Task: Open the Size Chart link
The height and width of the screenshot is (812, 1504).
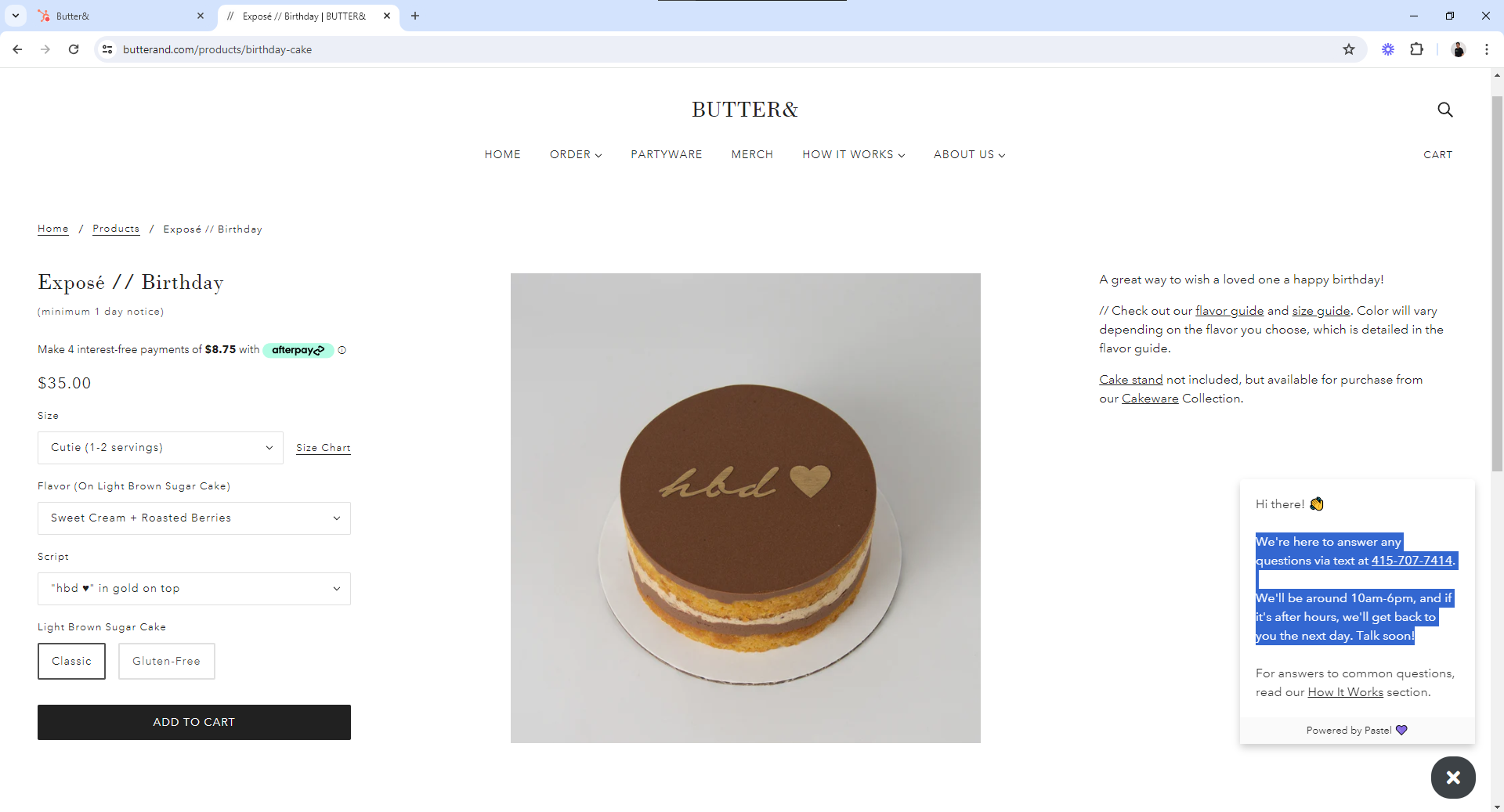Action: (x=324, y=448)
